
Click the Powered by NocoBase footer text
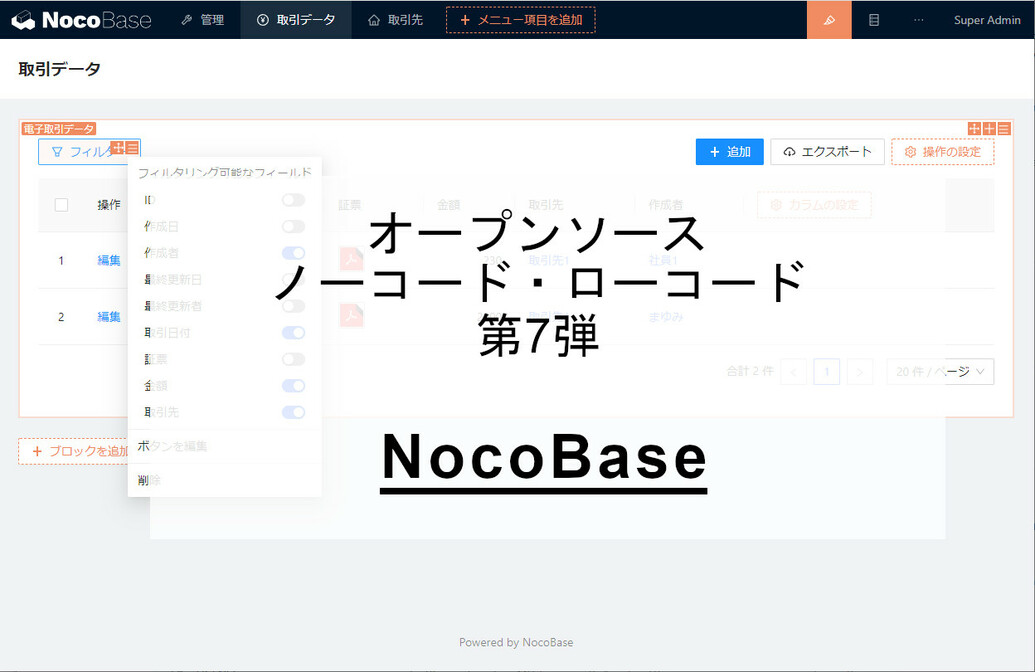516,642
